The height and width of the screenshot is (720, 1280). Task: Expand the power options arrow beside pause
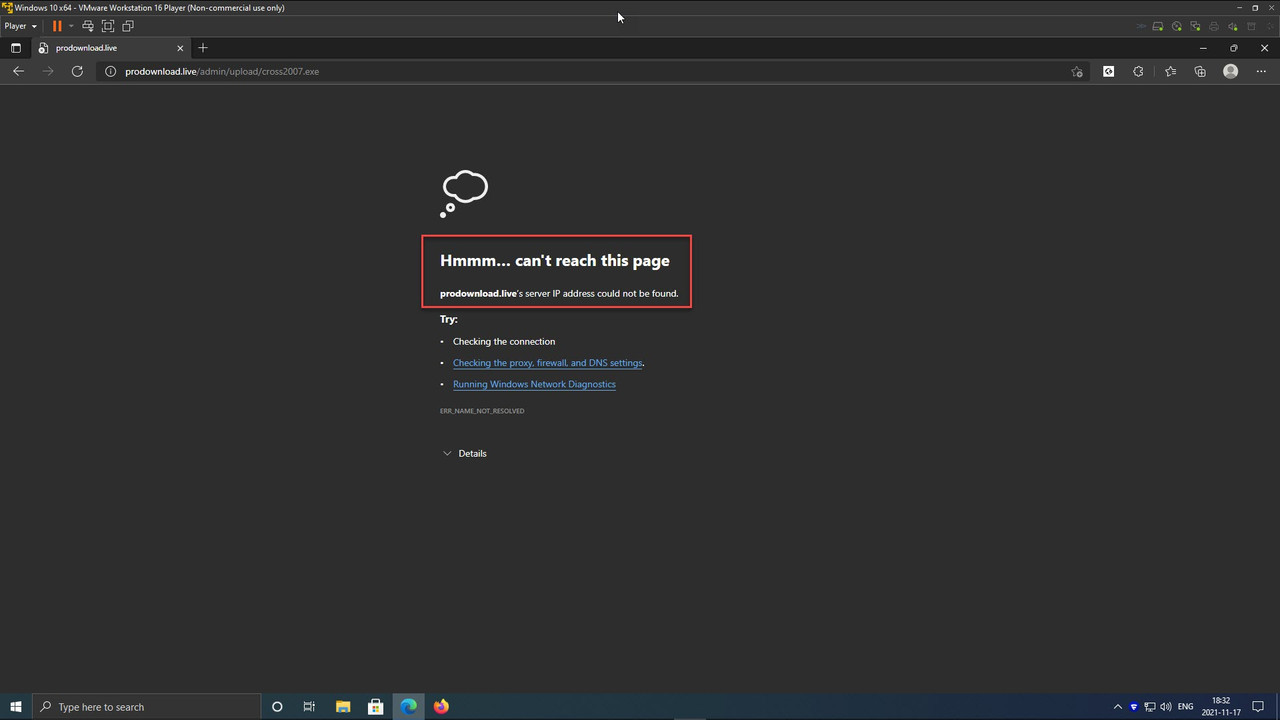pyautogui.click(x=70, y=26)
